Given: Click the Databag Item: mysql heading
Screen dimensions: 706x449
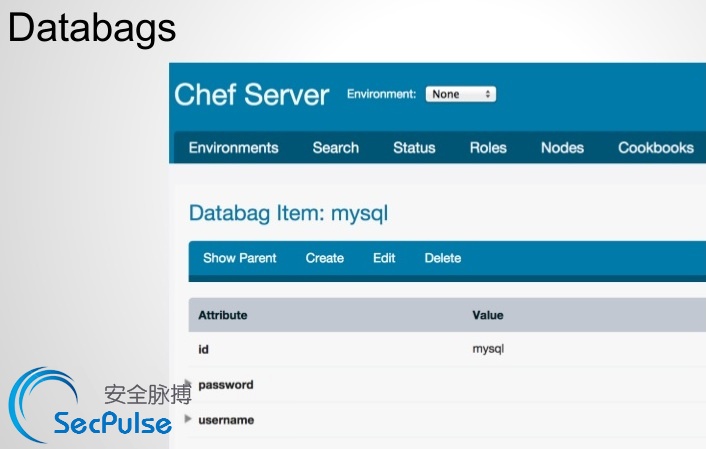Looking at the screenshot, I should (x=288, y=212).
